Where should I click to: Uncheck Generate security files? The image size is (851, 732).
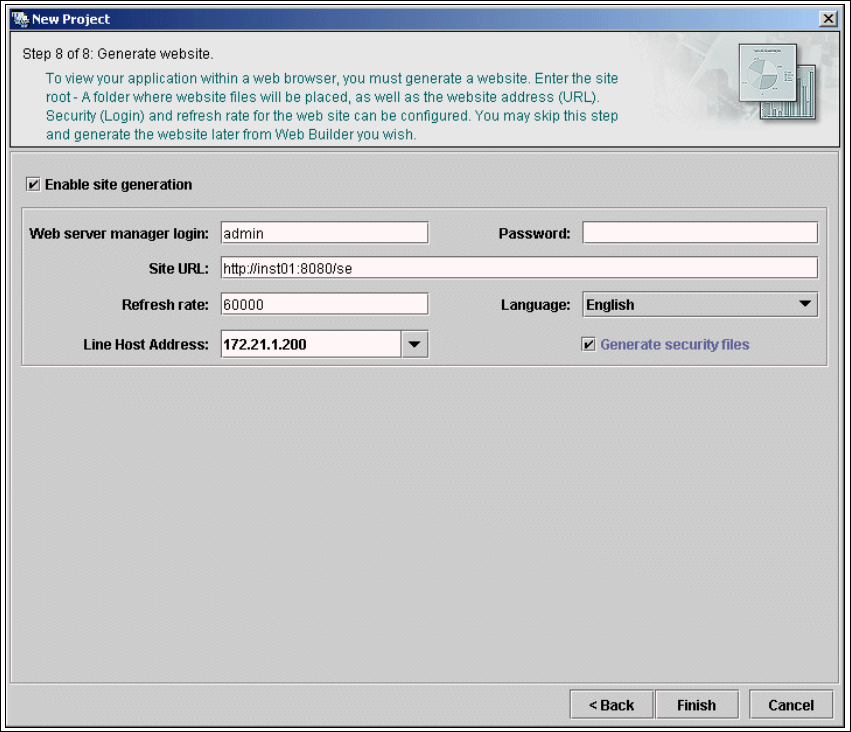click(x=589, y=344)
